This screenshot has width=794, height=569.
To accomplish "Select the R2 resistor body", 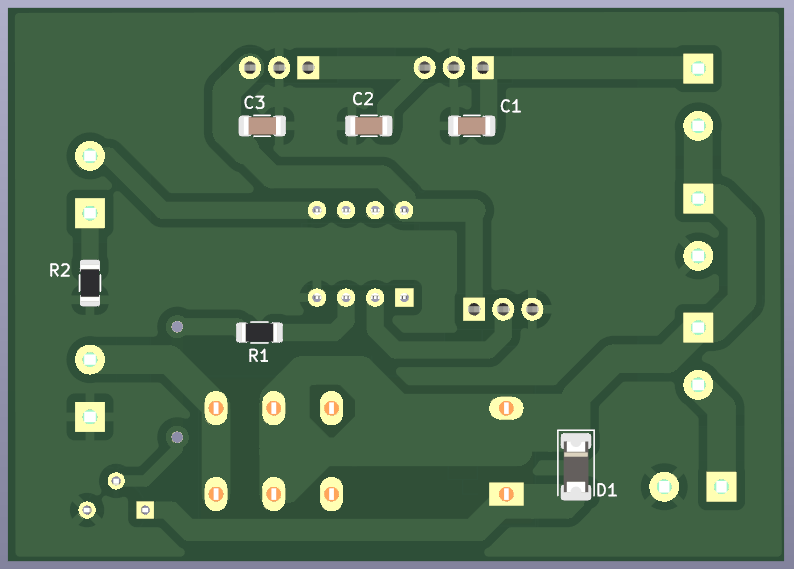I will [90, 283].
